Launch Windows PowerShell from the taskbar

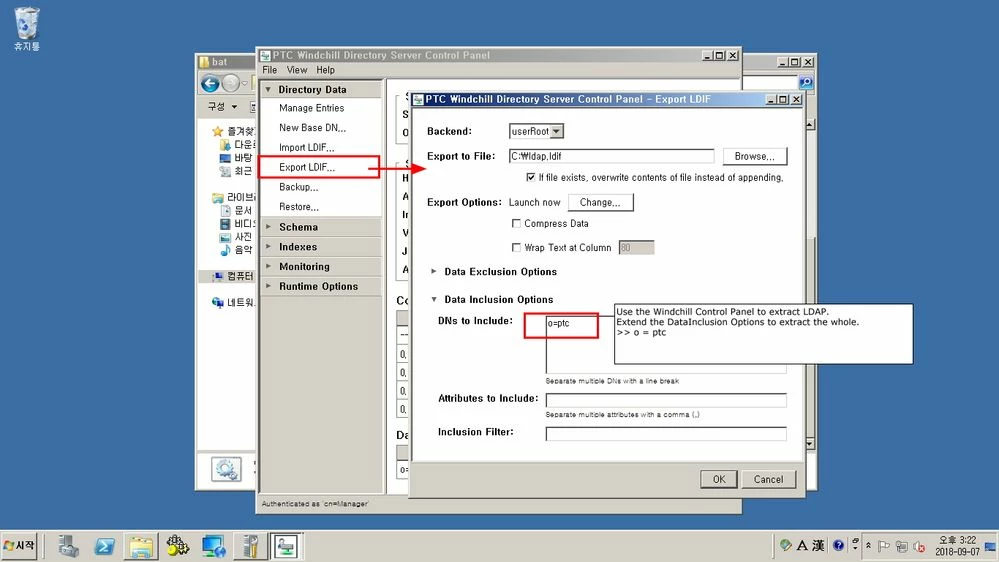pos(104,546)
